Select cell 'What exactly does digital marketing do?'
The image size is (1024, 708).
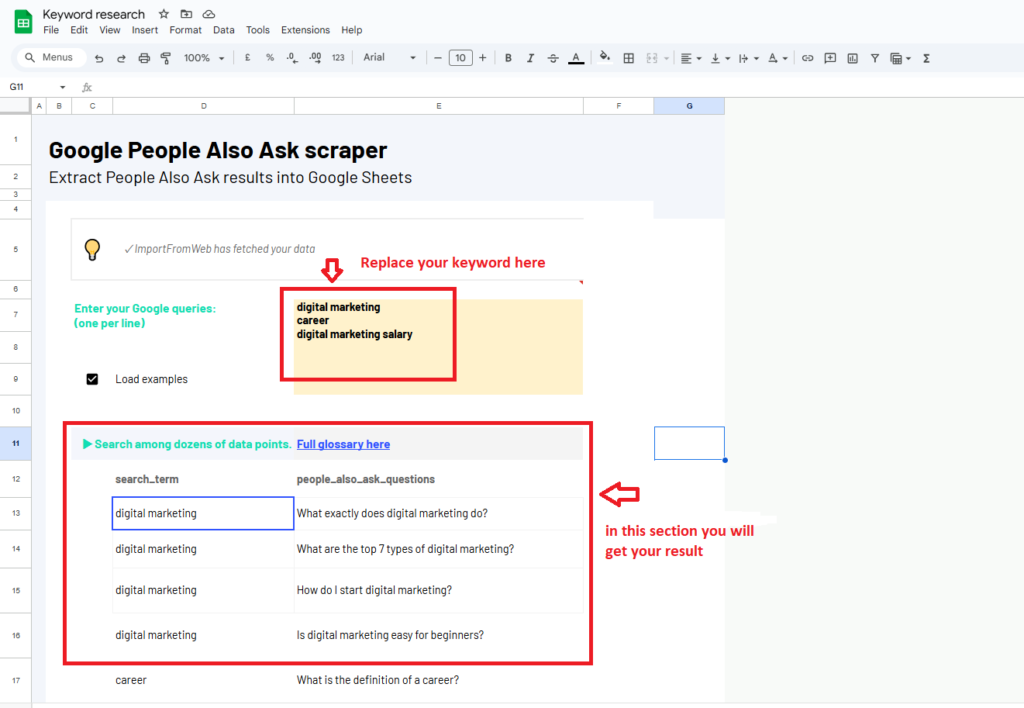click(x=439, y=513)
